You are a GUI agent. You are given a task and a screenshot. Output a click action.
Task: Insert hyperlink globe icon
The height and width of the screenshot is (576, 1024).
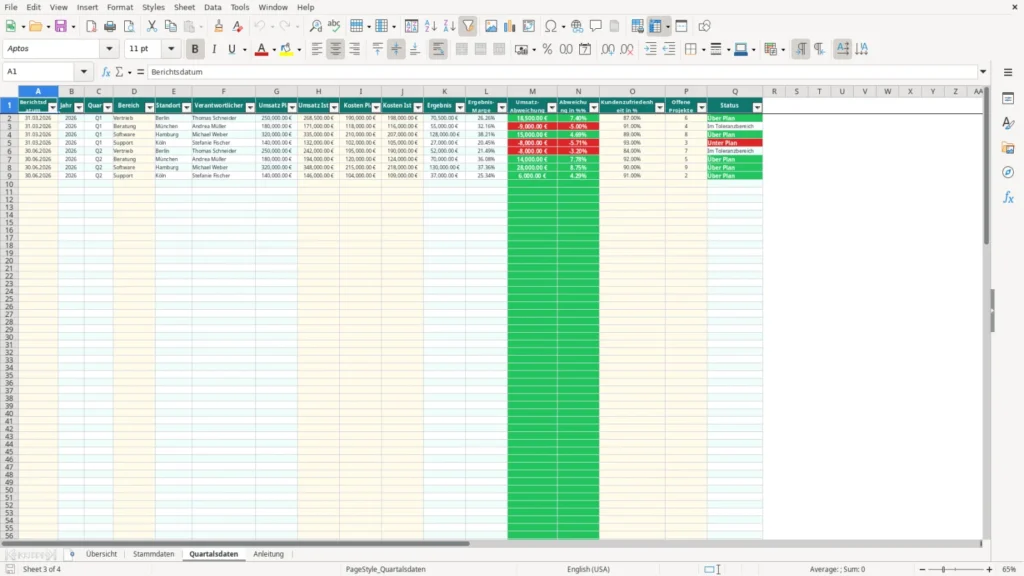pos(577,26)
